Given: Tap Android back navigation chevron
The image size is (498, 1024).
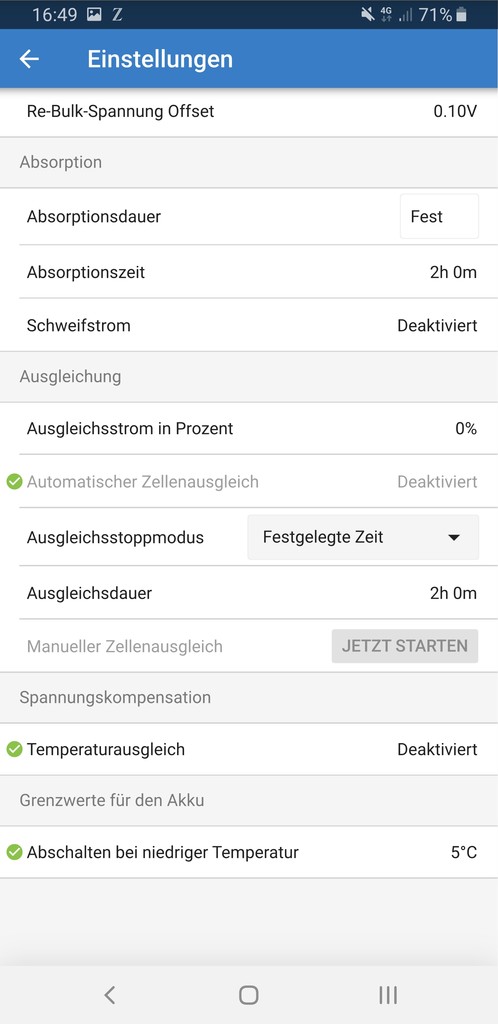Looking at the screenshot, I should point(110,995).
